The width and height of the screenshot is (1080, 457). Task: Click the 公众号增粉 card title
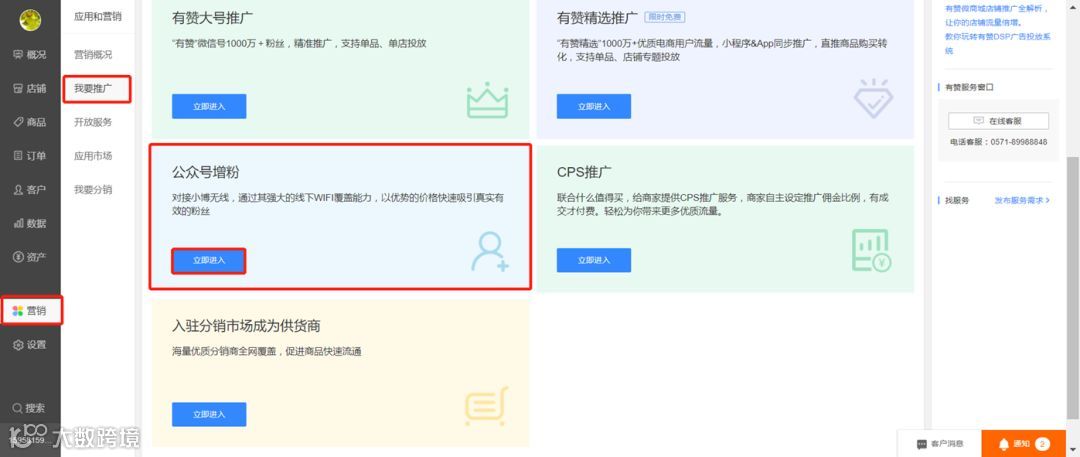pos(206,172)
